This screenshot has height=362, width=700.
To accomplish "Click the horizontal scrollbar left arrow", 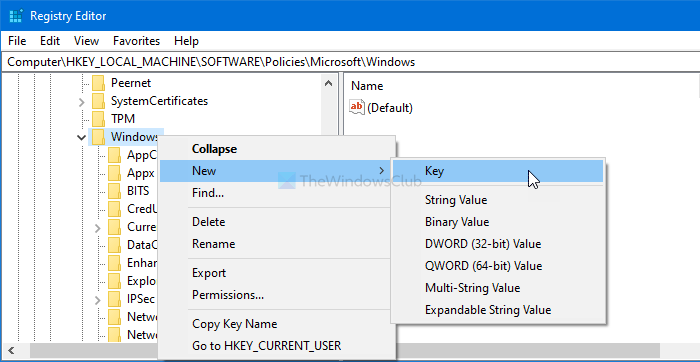I will (11, 350).
